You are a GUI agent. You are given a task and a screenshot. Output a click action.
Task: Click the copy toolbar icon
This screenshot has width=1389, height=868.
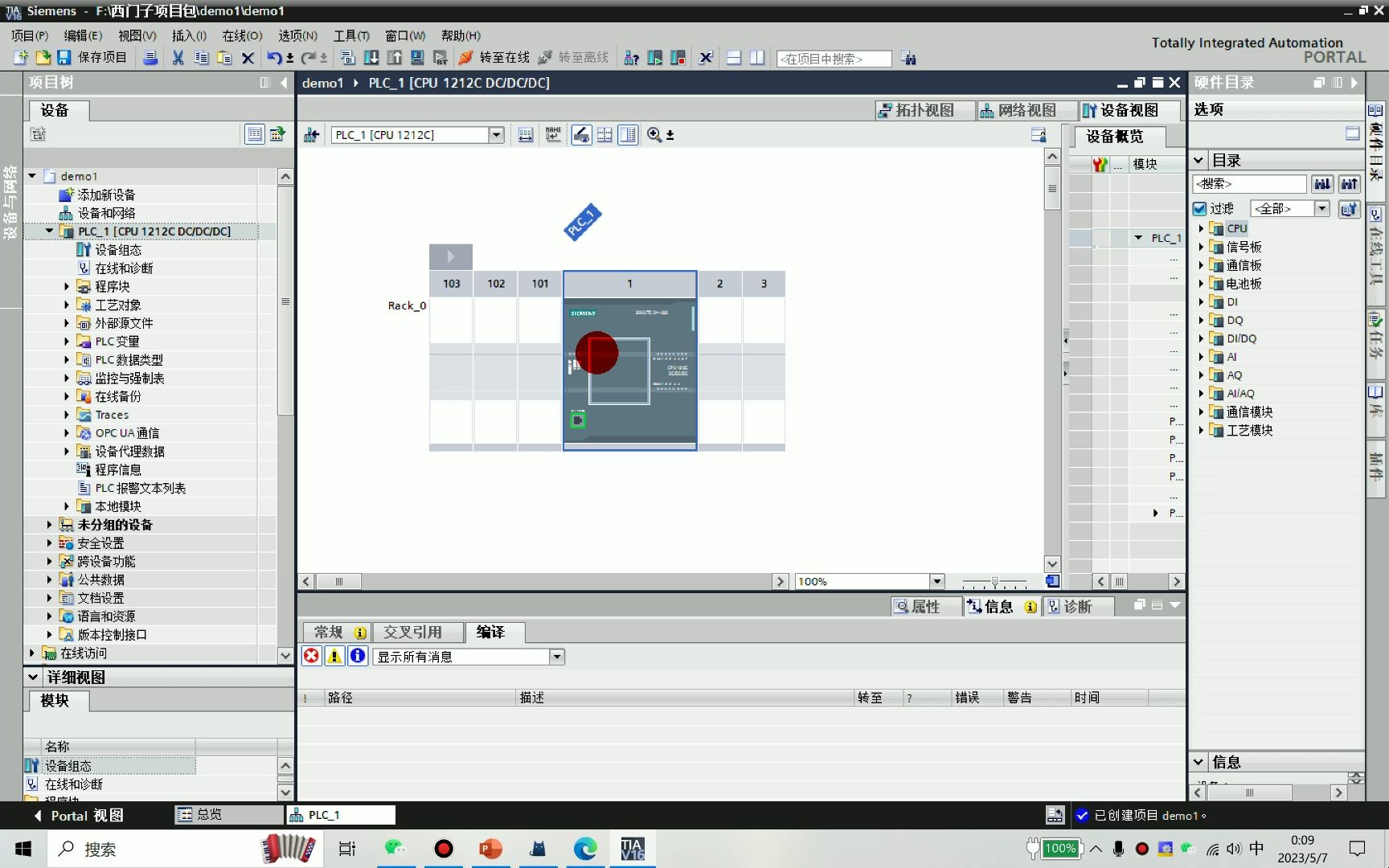201,58
